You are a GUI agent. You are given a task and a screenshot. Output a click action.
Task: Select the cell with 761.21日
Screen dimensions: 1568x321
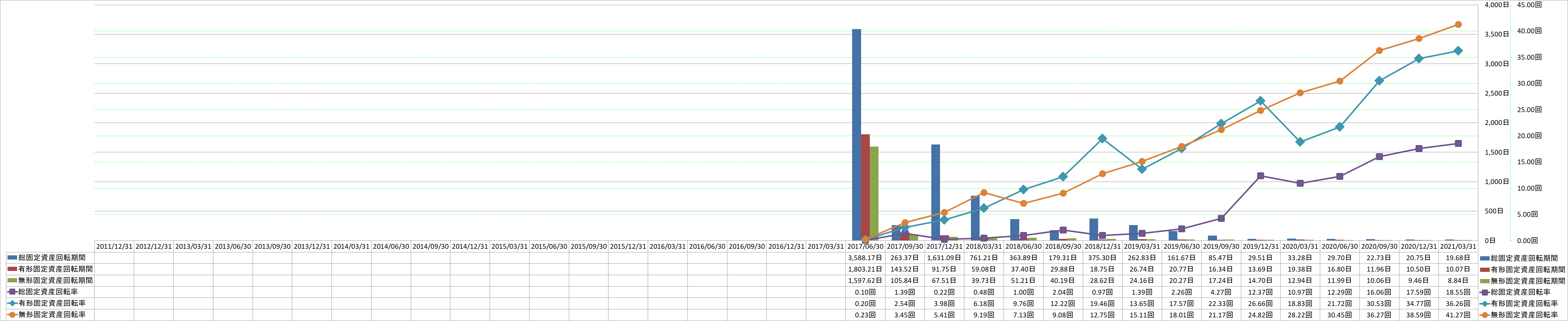[x=984, y=258]
